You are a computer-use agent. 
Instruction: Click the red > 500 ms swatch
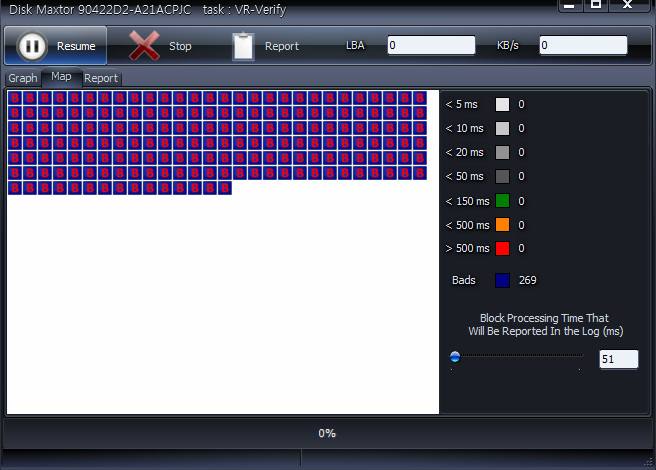(x=502, y=248)
